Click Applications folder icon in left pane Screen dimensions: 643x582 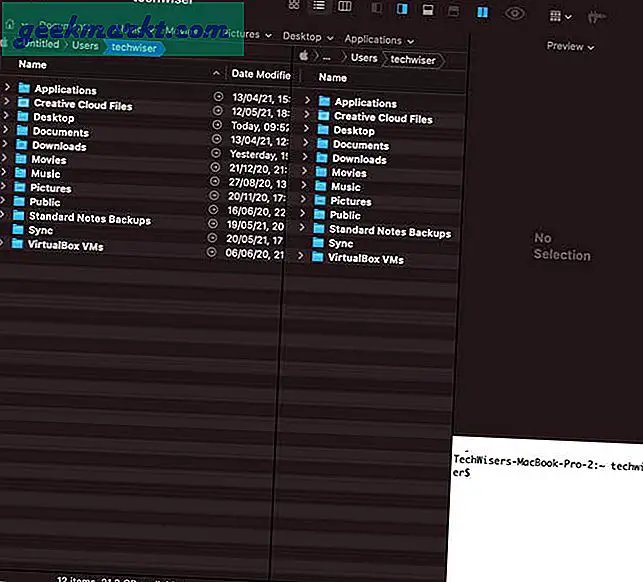[24, 88]
